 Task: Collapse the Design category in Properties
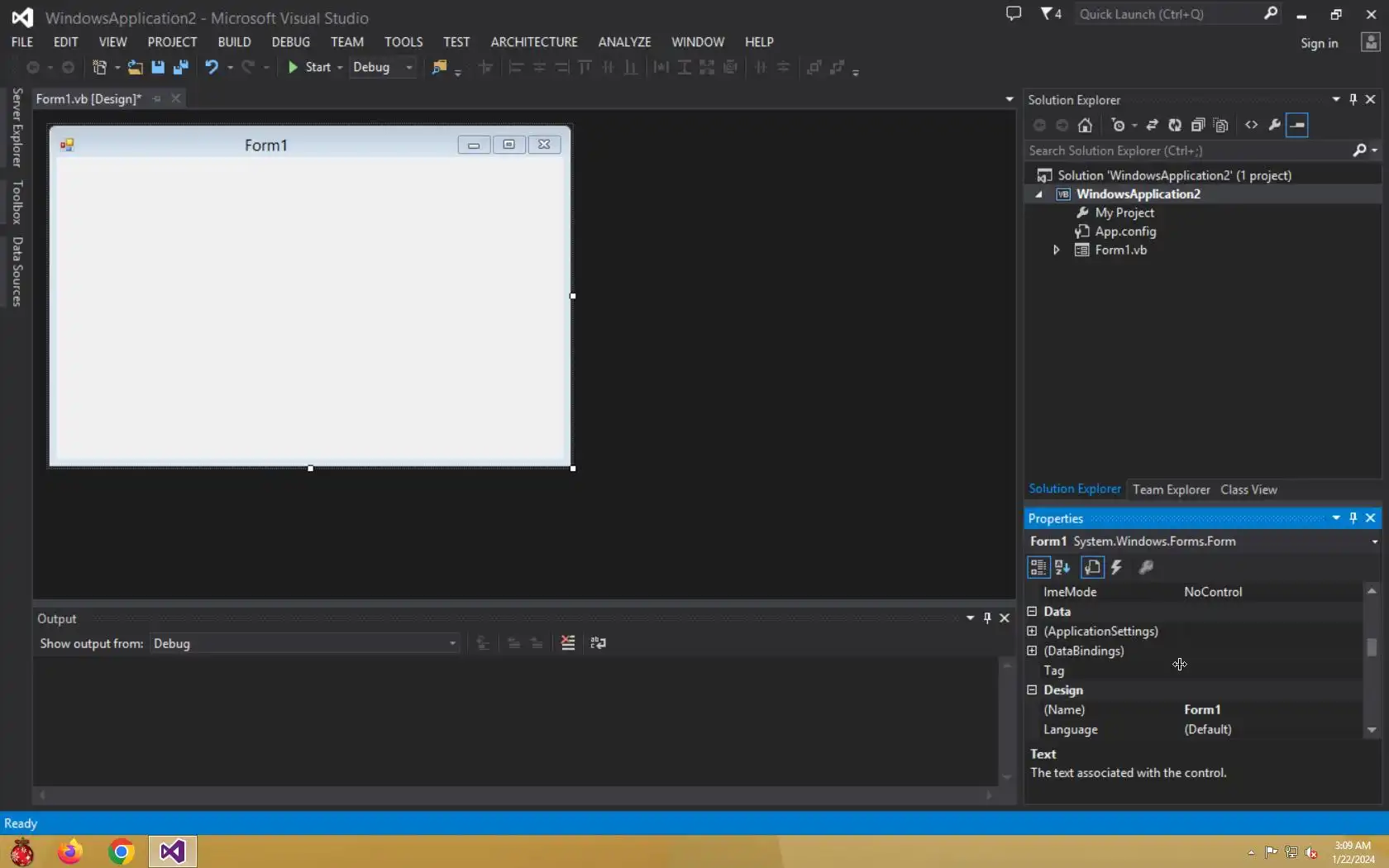tap(1032, 689)
